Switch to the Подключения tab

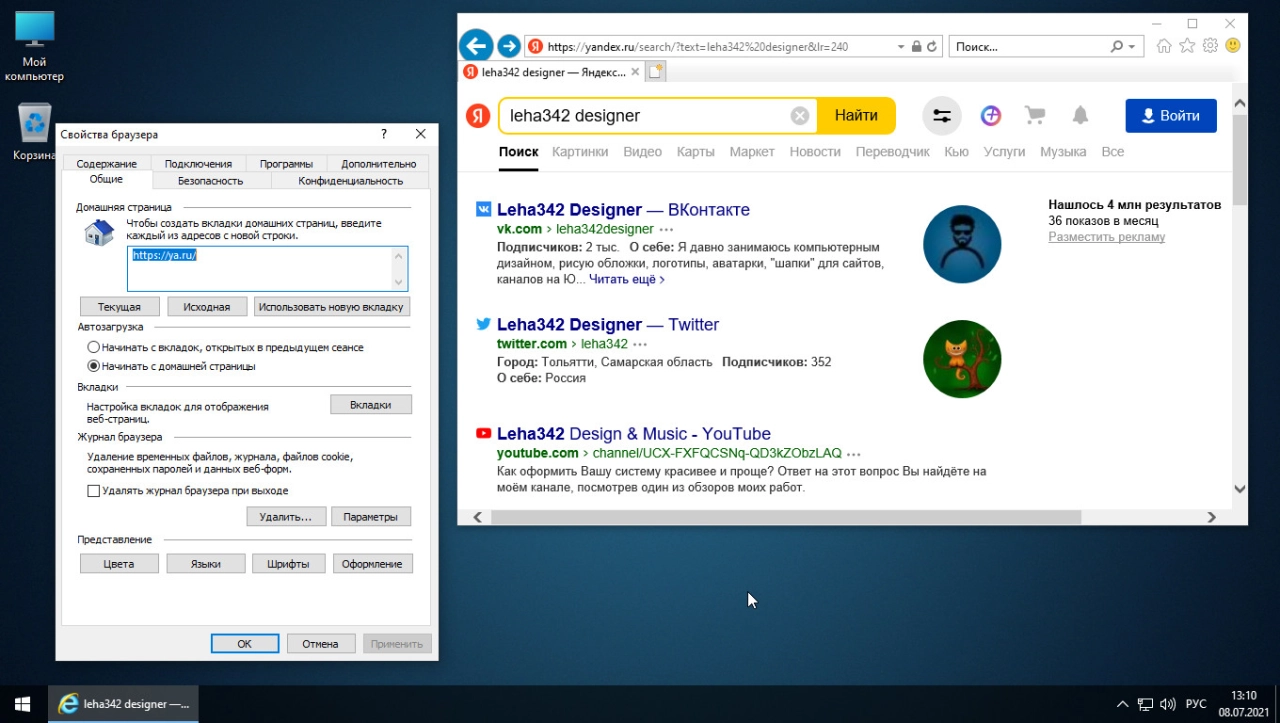pos(198,164)
